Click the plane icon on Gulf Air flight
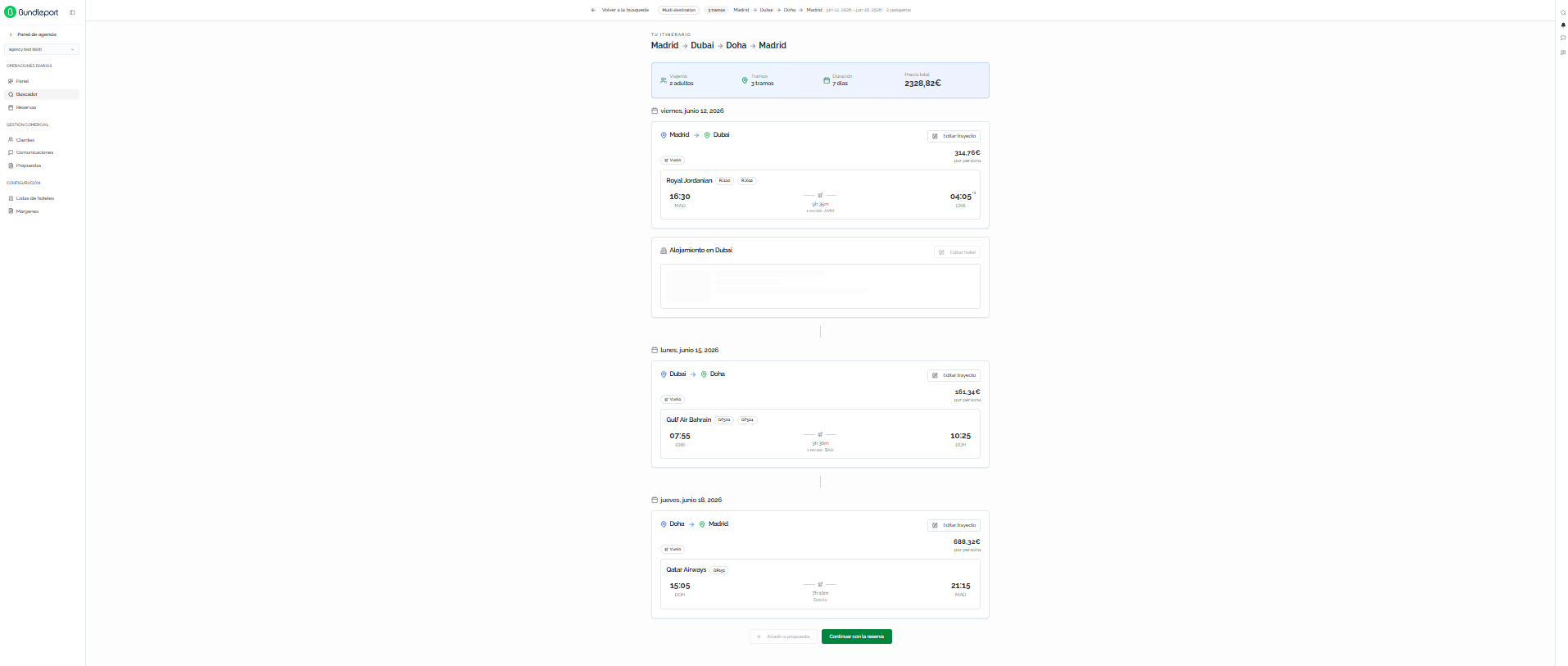This screenshot has height=666, width=1568. coord(820,434)
